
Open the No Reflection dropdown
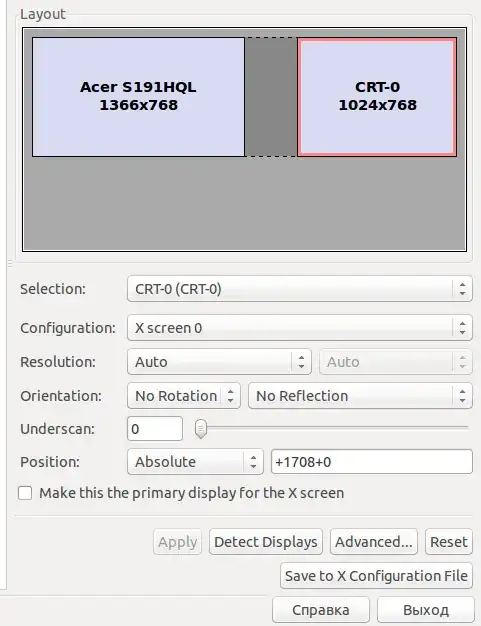point(360,396)
